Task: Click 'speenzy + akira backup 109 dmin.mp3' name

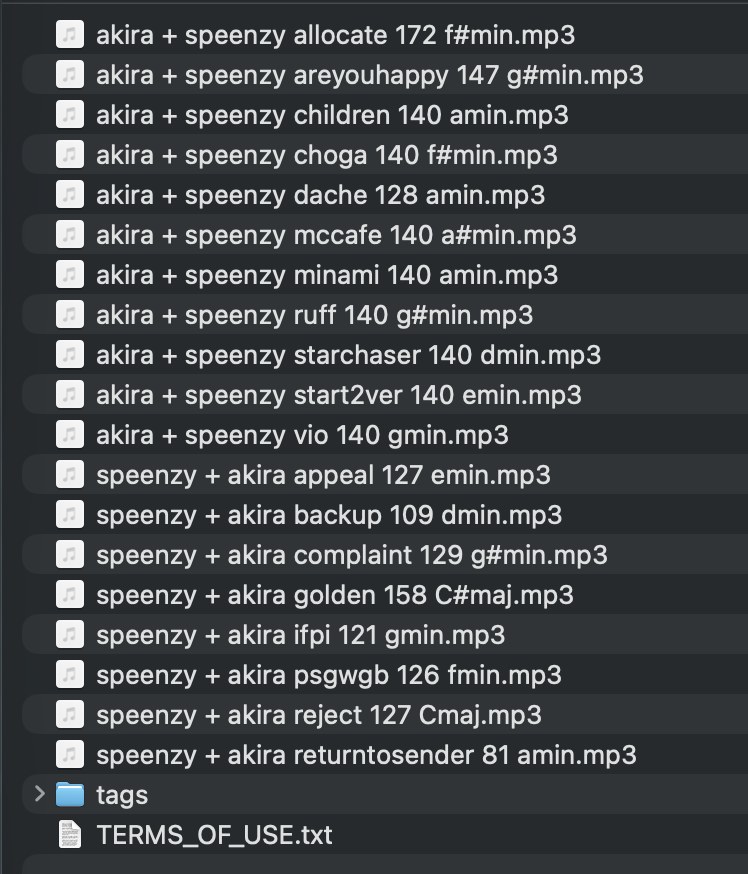Action: point(329,515)
